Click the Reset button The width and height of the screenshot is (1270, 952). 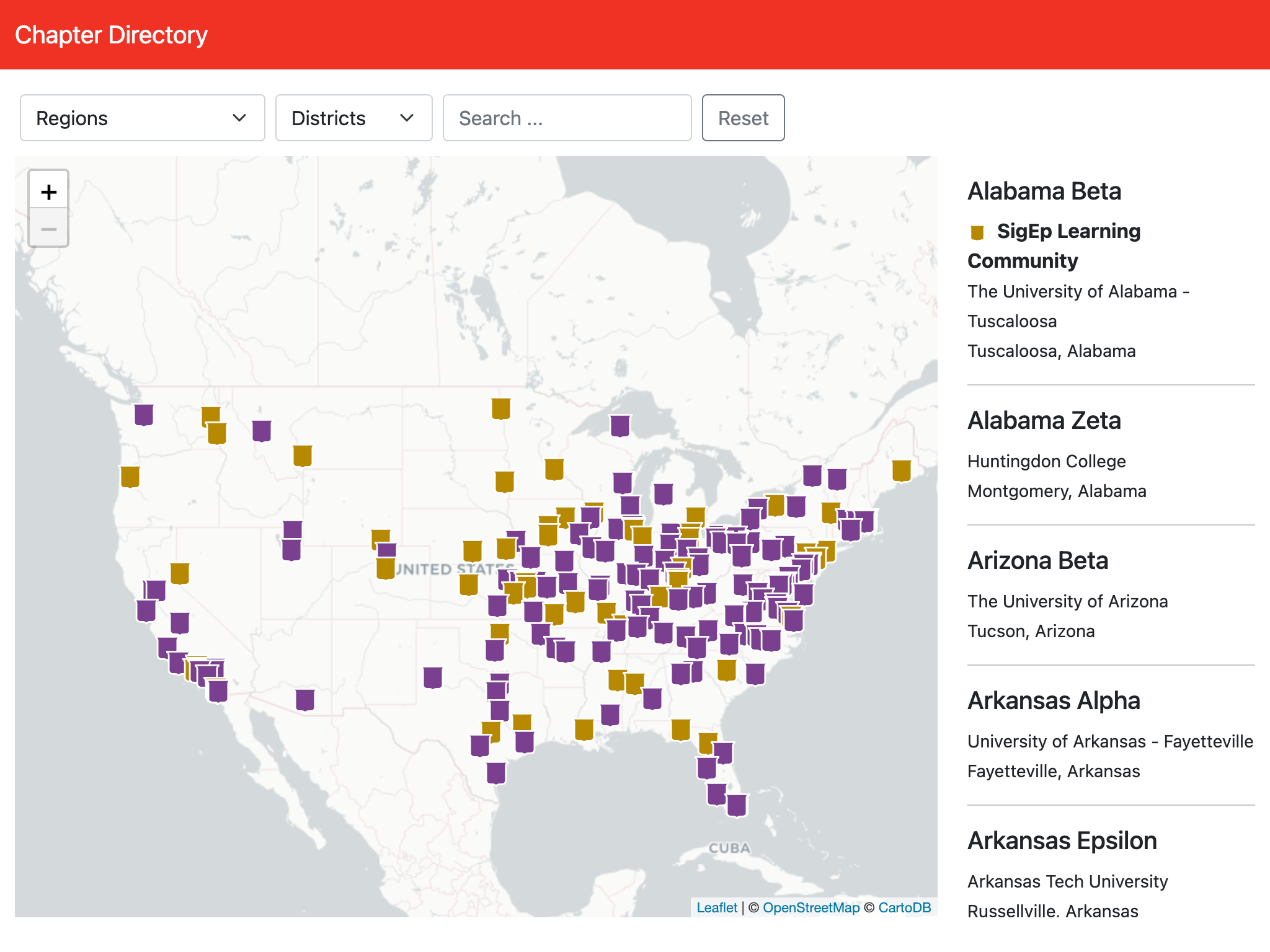click(742, 118)
